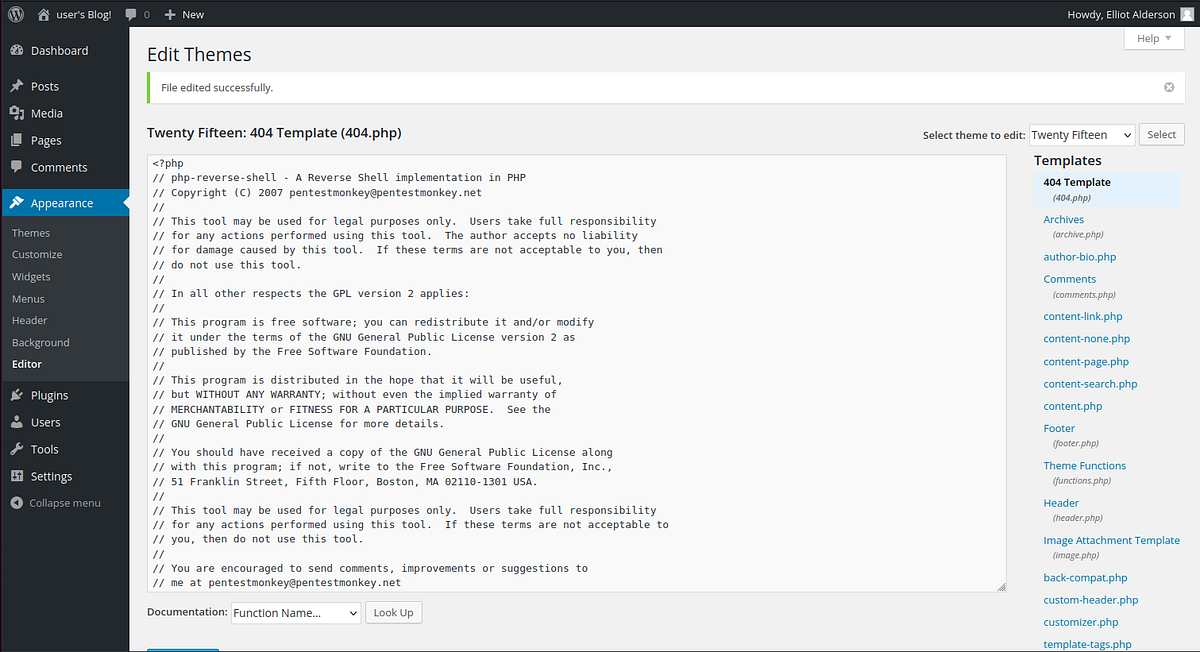Click the Tools wrench icon
The image size is (1200, 652).
click(x=17, y=449)
